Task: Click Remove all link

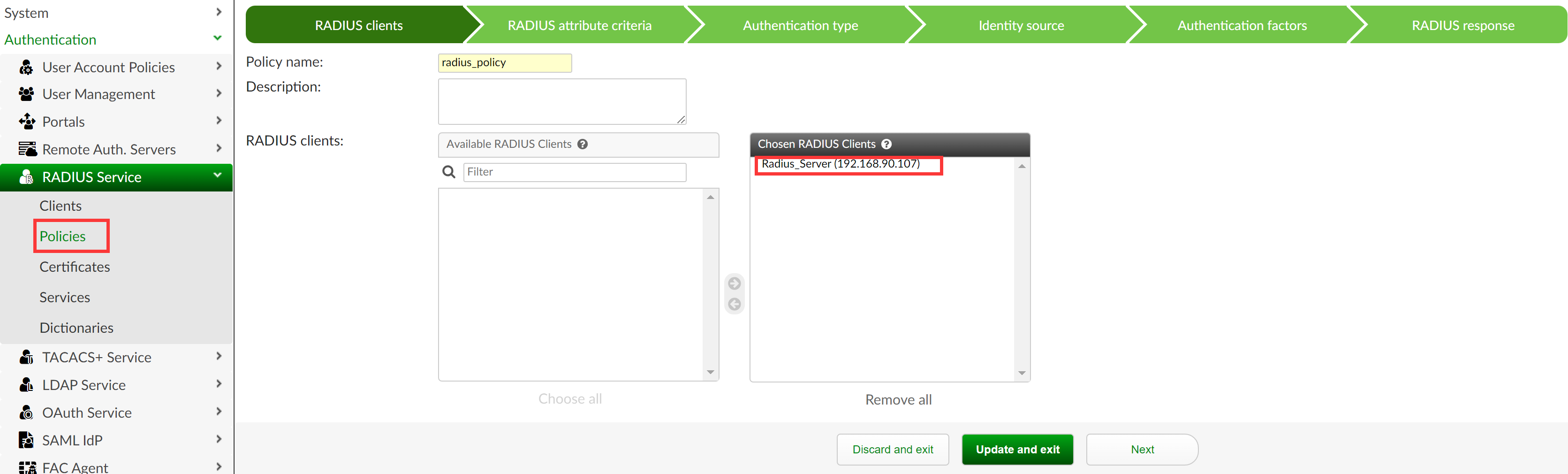Action: tap(898, 400)
